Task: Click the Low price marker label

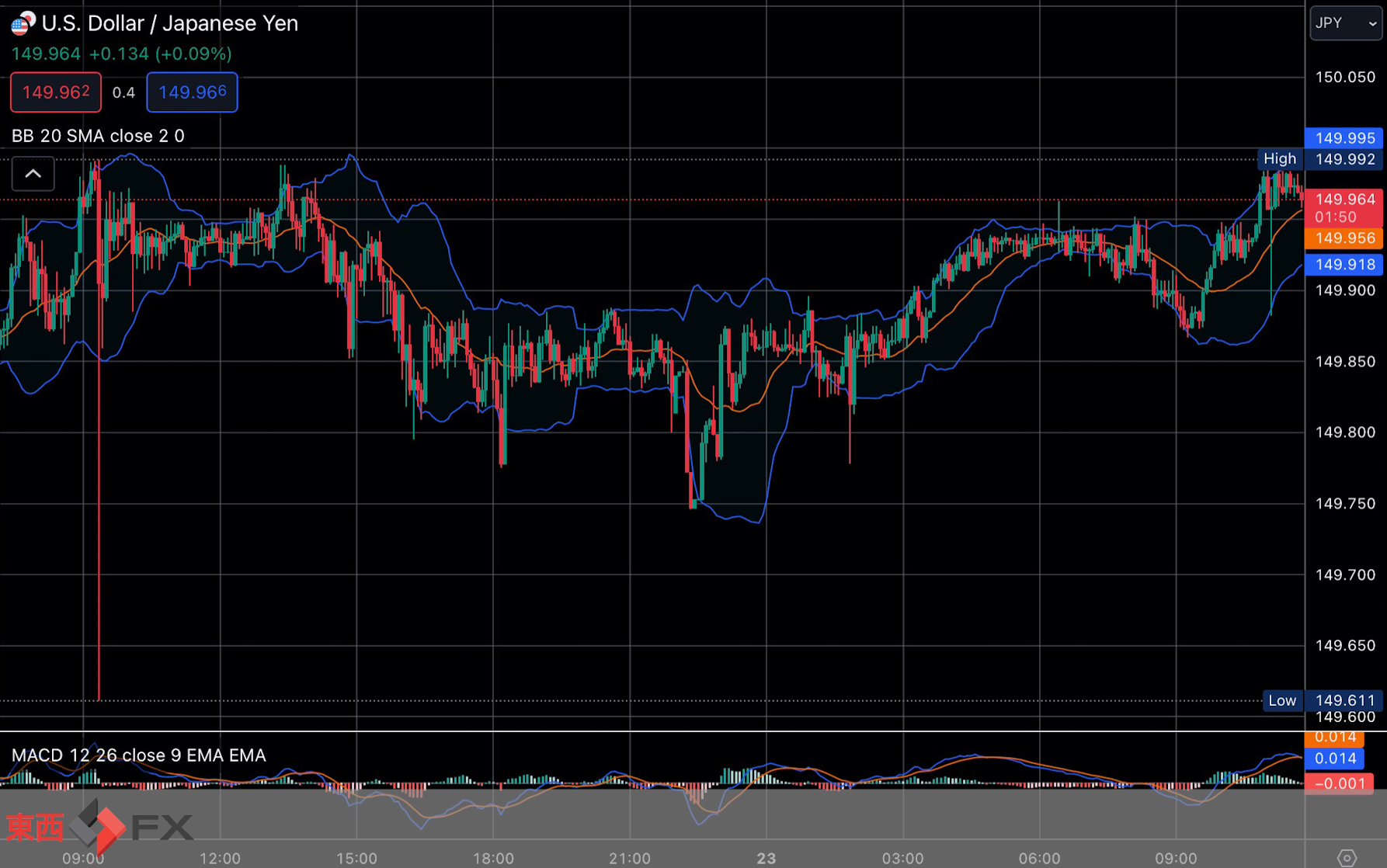Action: 1281,700
